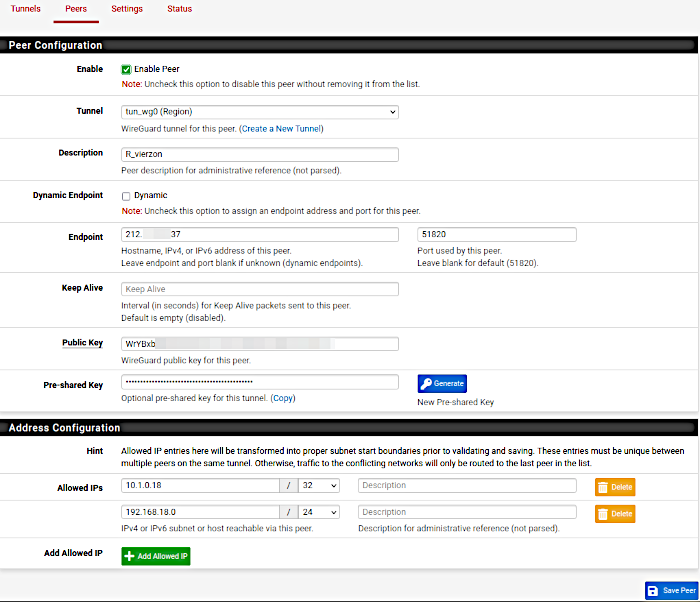Click the Generate pre-shared key button
Image resolution: width=700 pixels, height=602 pixels.
tap(442, 383)
